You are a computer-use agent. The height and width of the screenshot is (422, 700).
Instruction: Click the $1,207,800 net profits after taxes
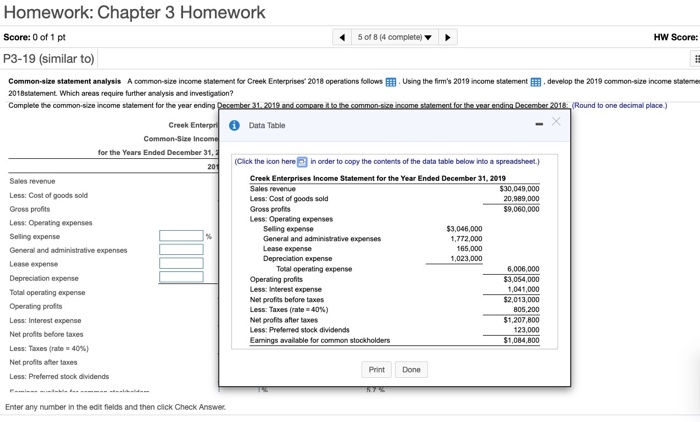[x=521, y=320]
